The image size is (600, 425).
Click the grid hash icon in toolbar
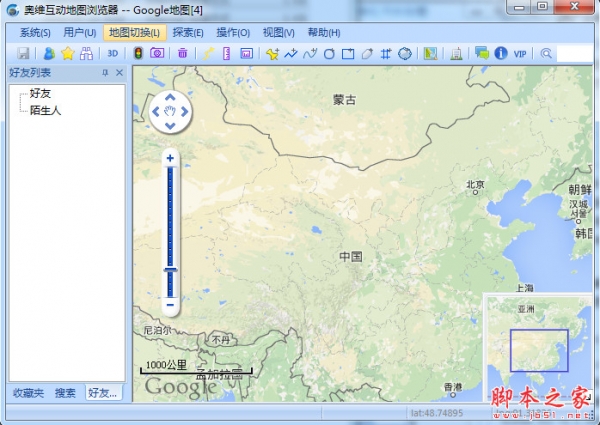coord(386,54)
